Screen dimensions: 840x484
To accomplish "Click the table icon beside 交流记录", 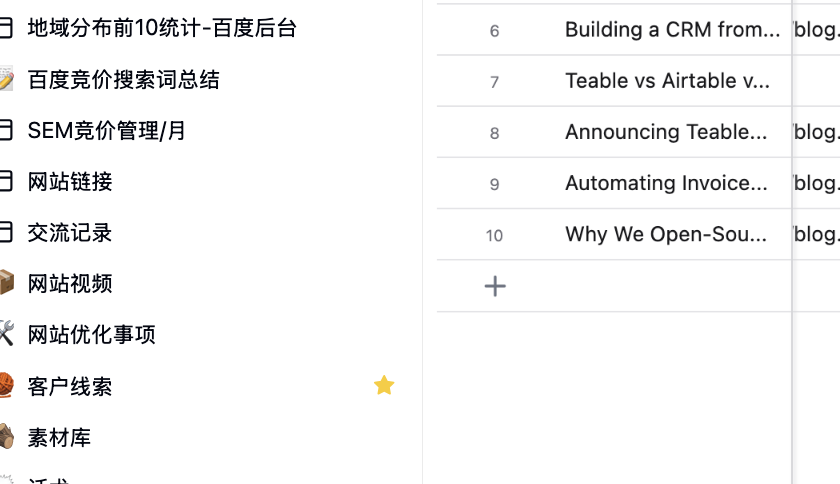I will 6,232.
